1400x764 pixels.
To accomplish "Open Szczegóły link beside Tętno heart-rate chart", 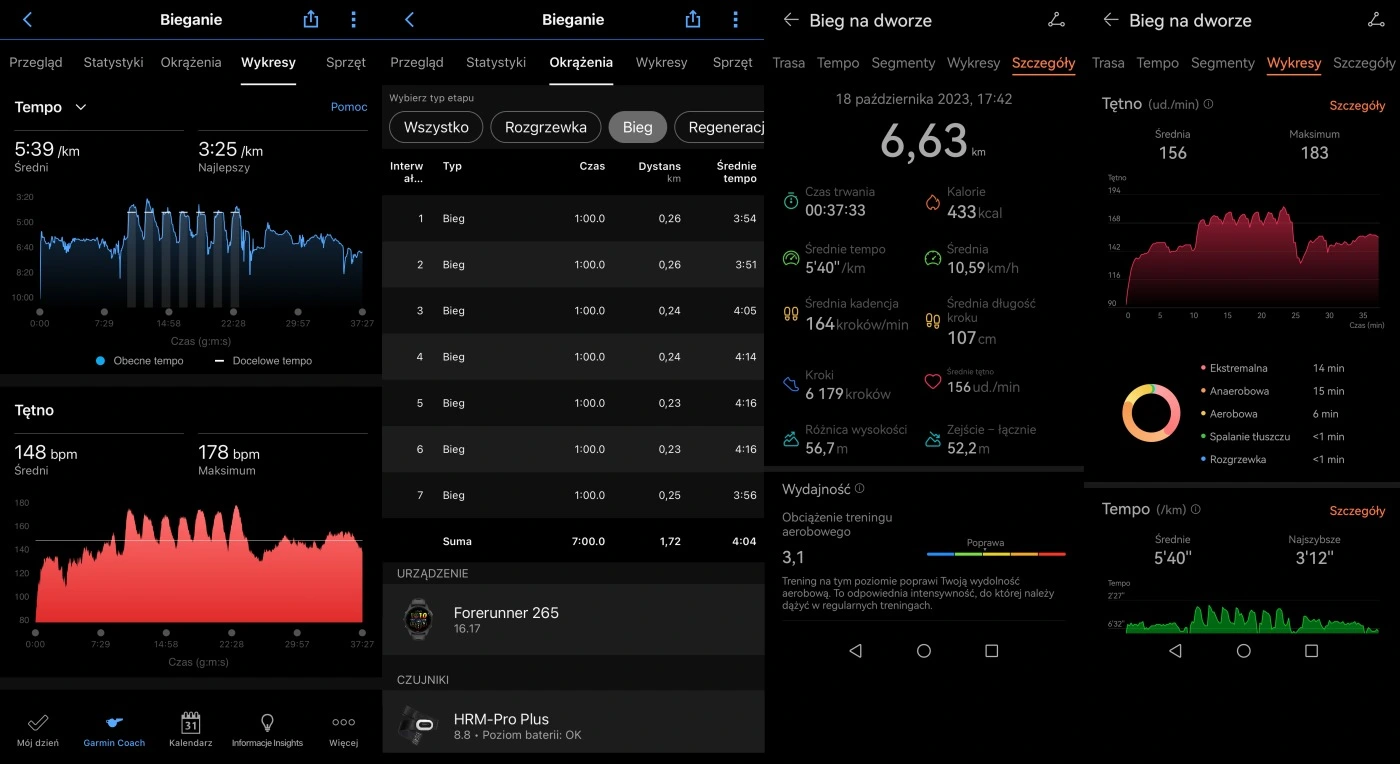I will click(1357, 105).
